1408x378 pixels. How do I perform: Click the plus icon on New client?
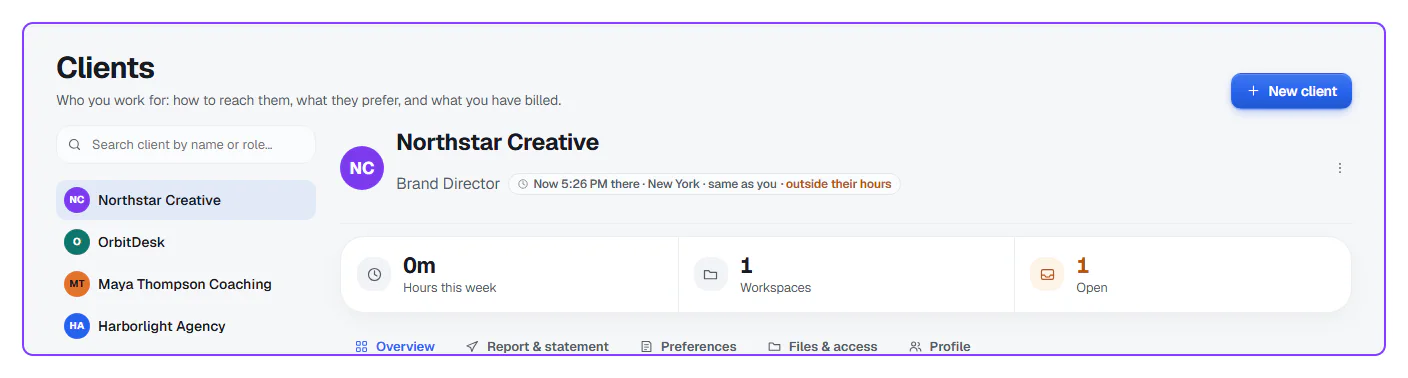pos(1253,91)
